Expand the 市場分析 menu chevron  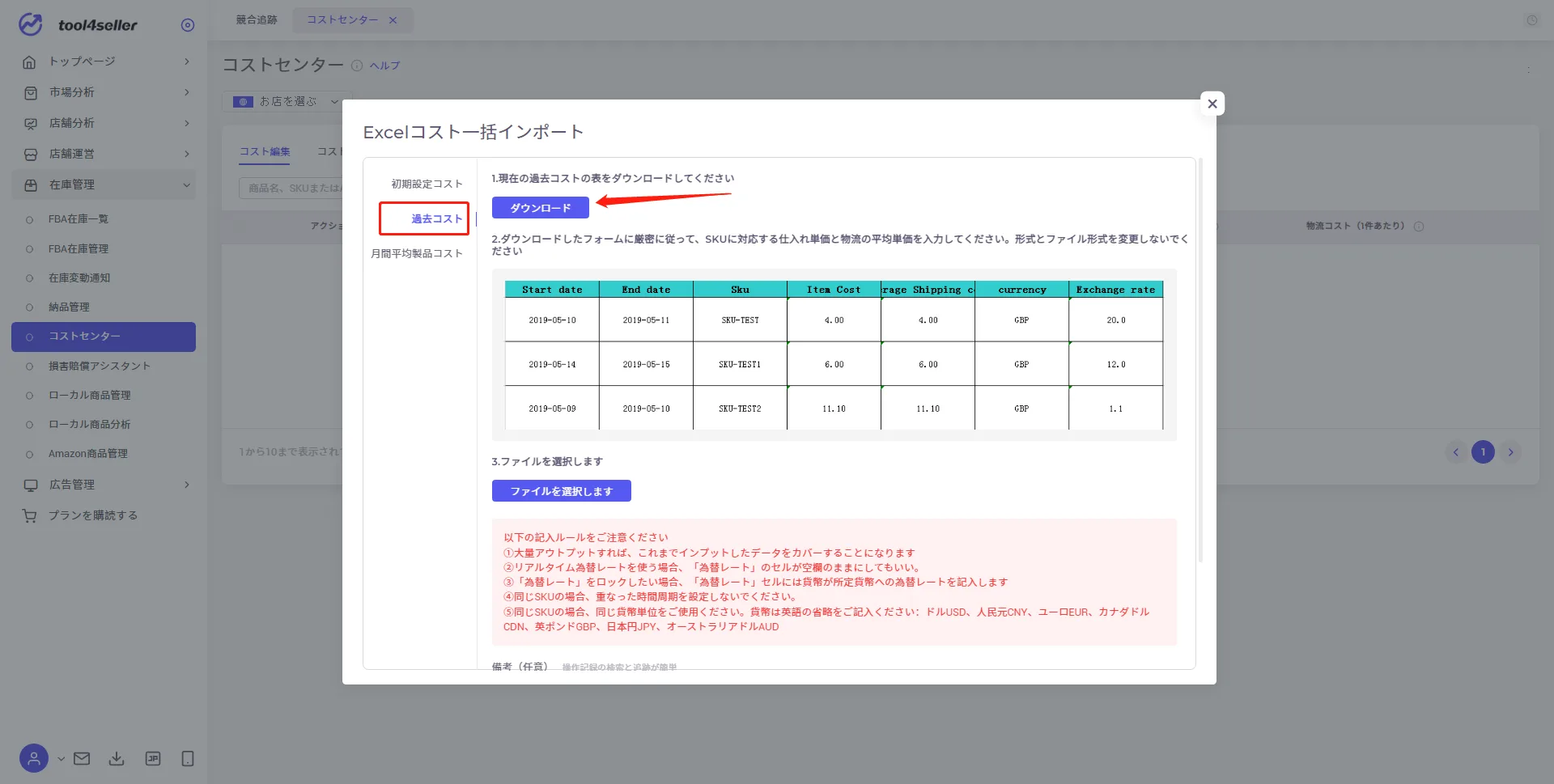tap(187, 92)
